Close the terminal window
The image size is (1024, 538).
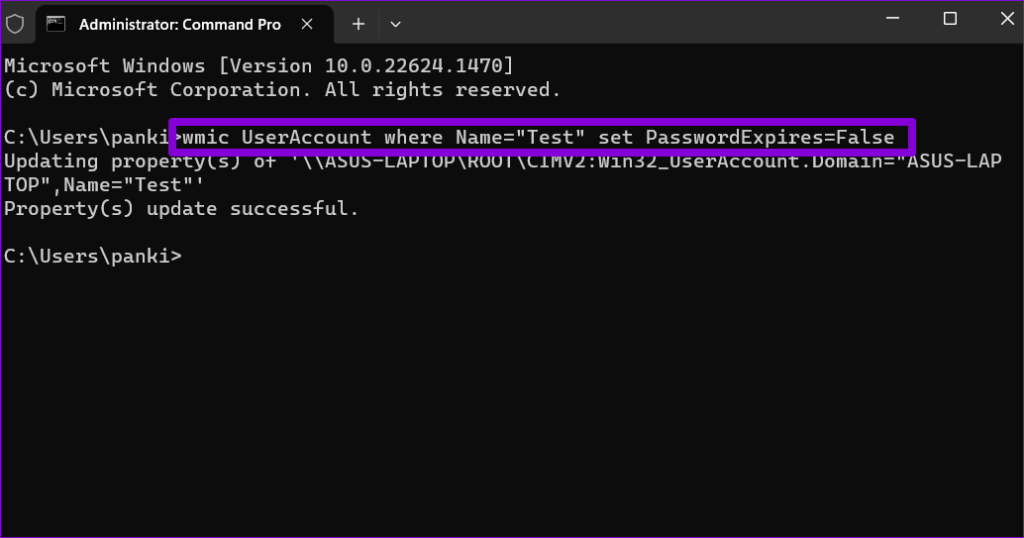[1007, 18]
